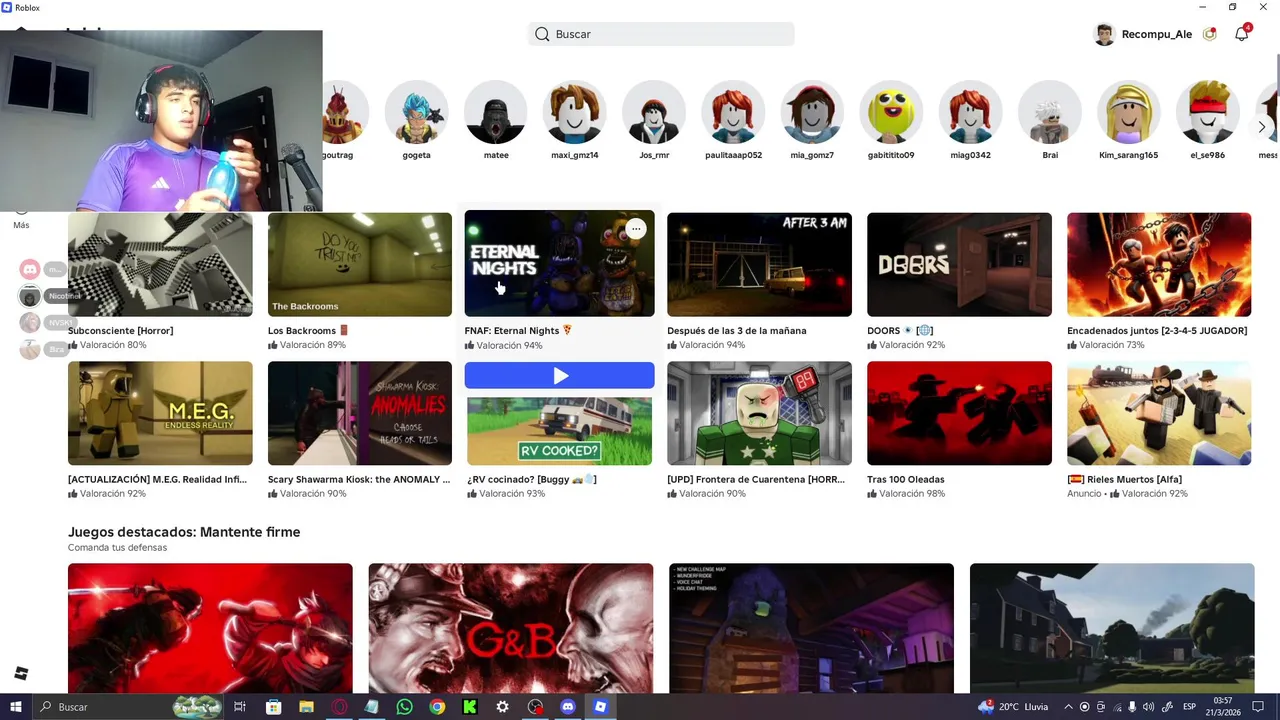Open friend miag0342's avatar
1280x720 pixels.
(x=970, y=113)
